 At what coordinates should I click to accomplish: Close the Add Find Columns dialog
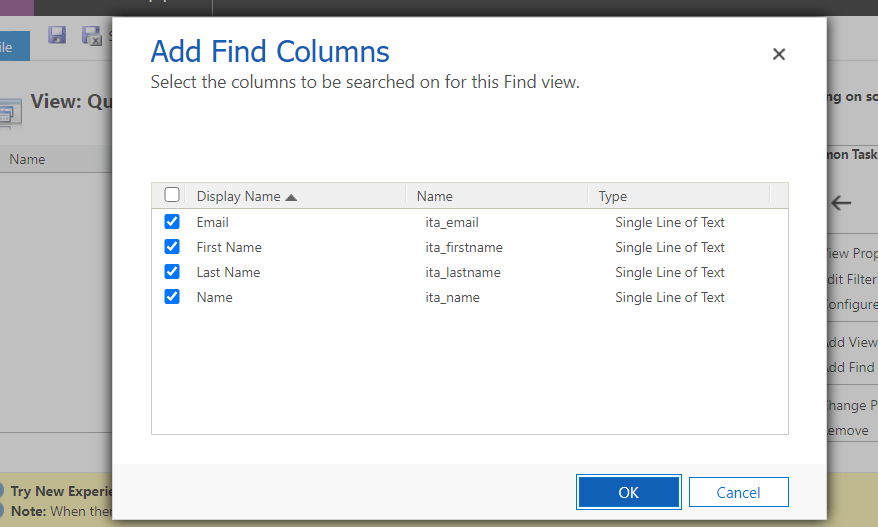tap(779, 55)
